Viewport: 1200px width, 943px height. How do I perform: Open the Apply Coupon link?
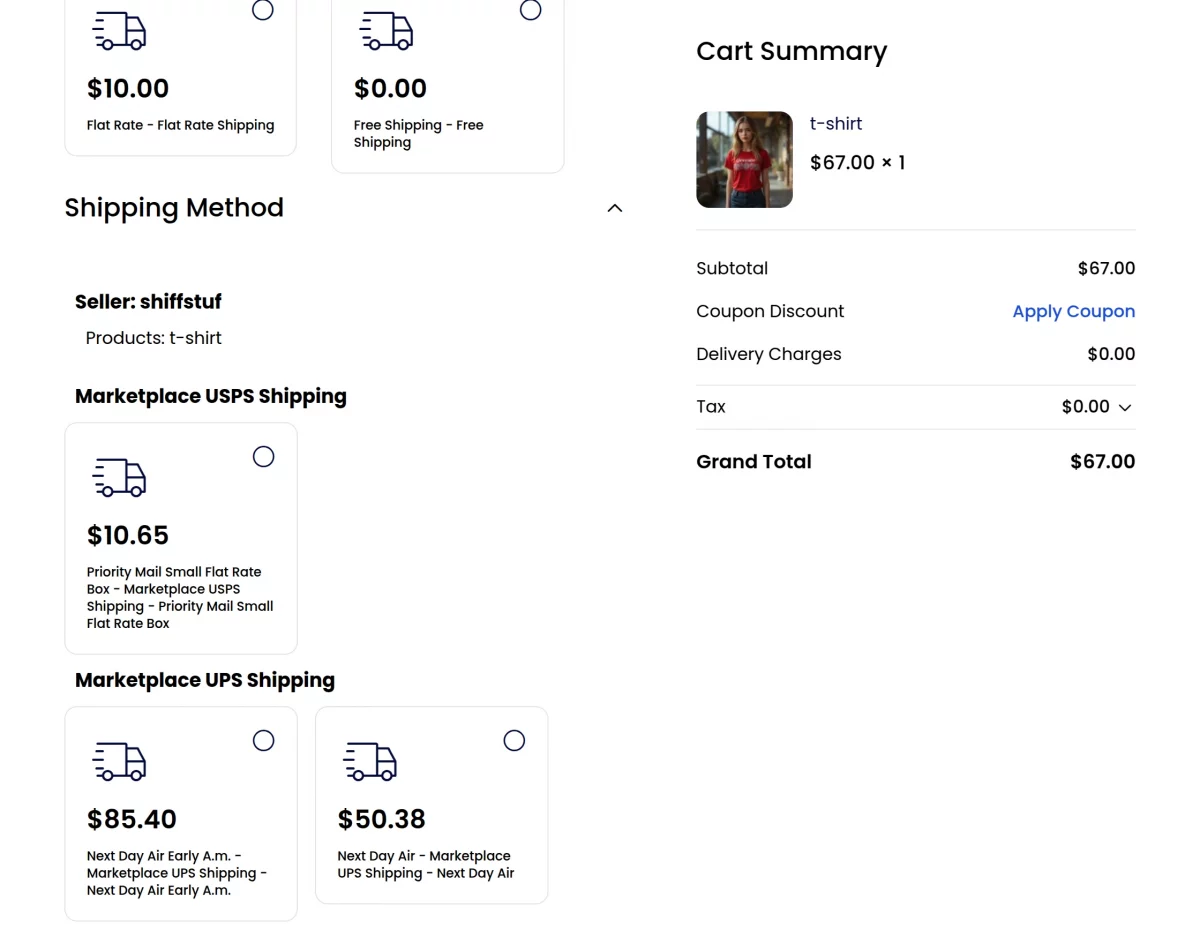(x=1073, y=311)
